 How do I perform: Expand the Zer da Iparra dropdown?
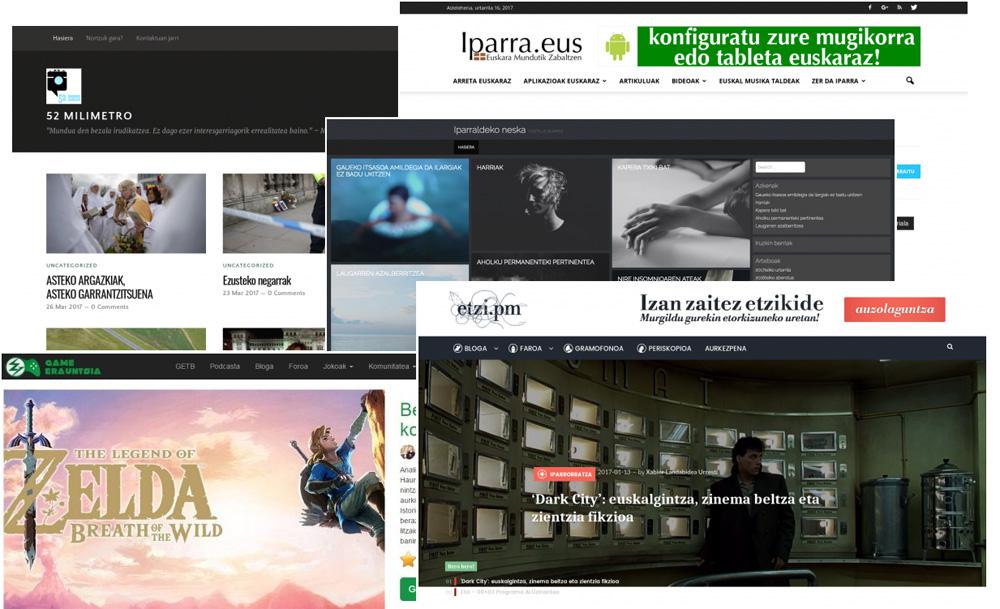[x=838, y=81]
